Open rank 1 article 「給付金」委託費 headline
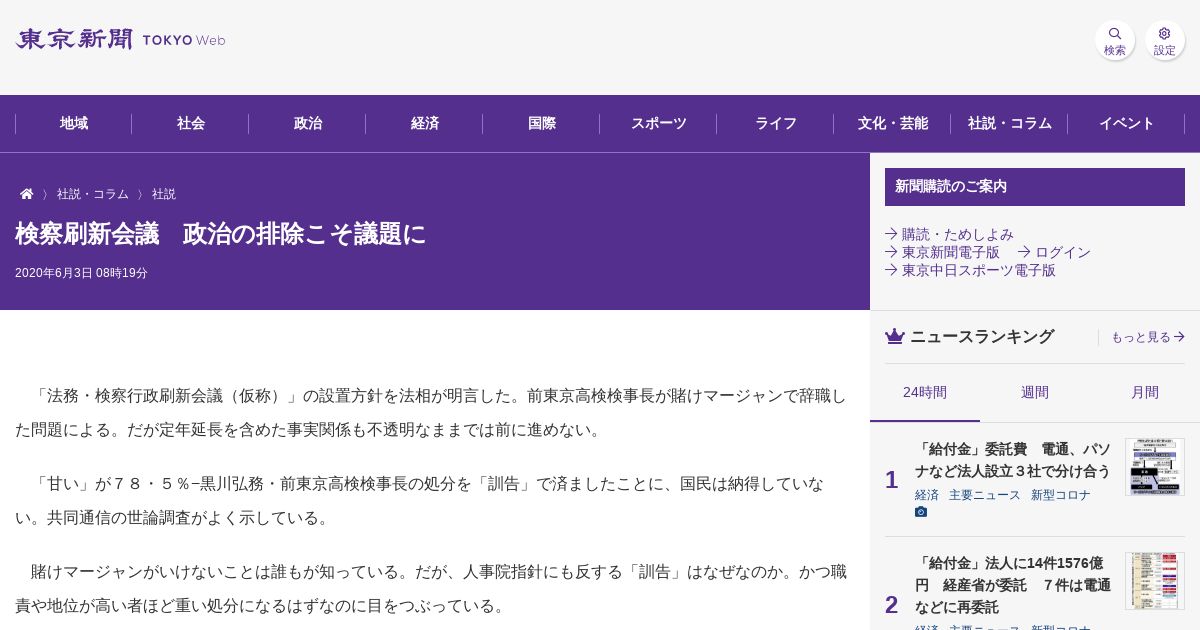Image resolution: width=1200 pixels, height=630 pixels. click(1013, 460)
